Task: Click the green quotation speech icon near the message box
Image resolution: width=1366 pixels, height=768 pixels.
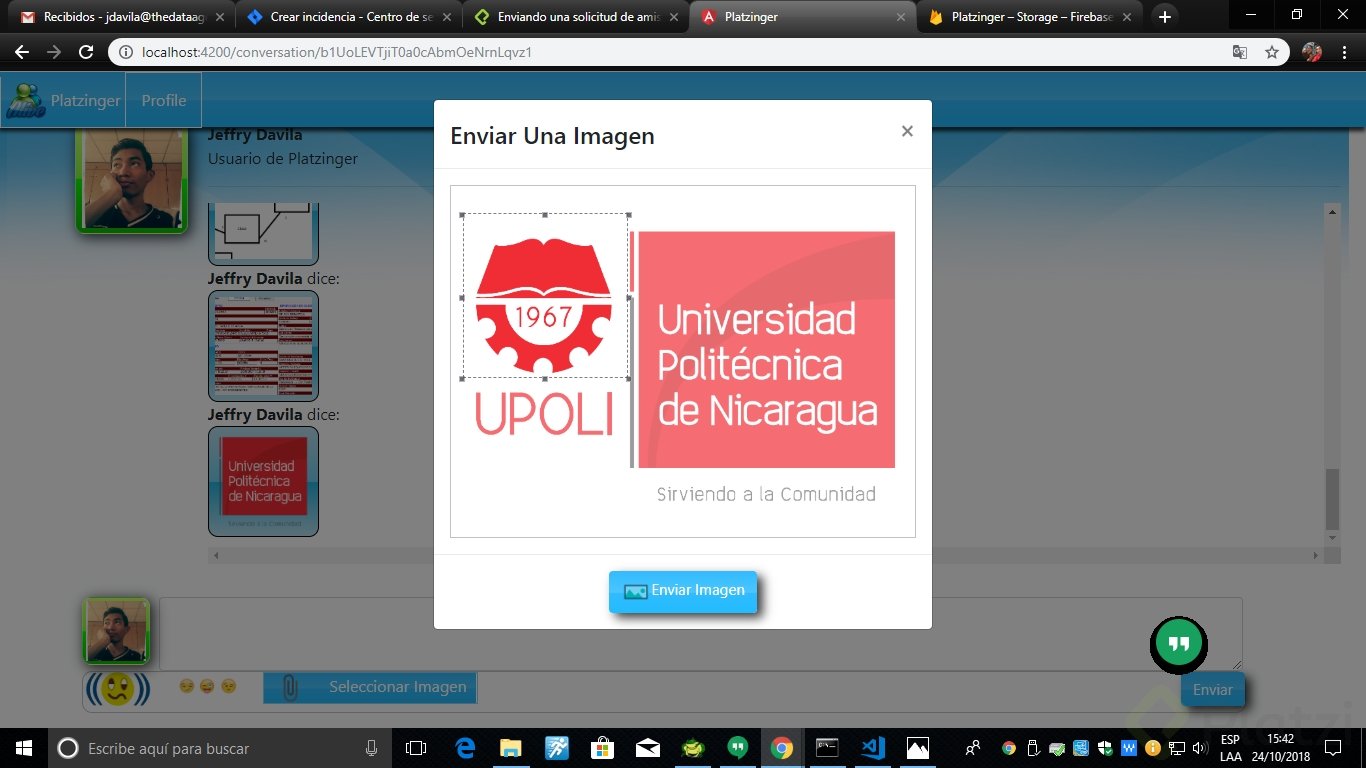Action: coord(1178,645)
